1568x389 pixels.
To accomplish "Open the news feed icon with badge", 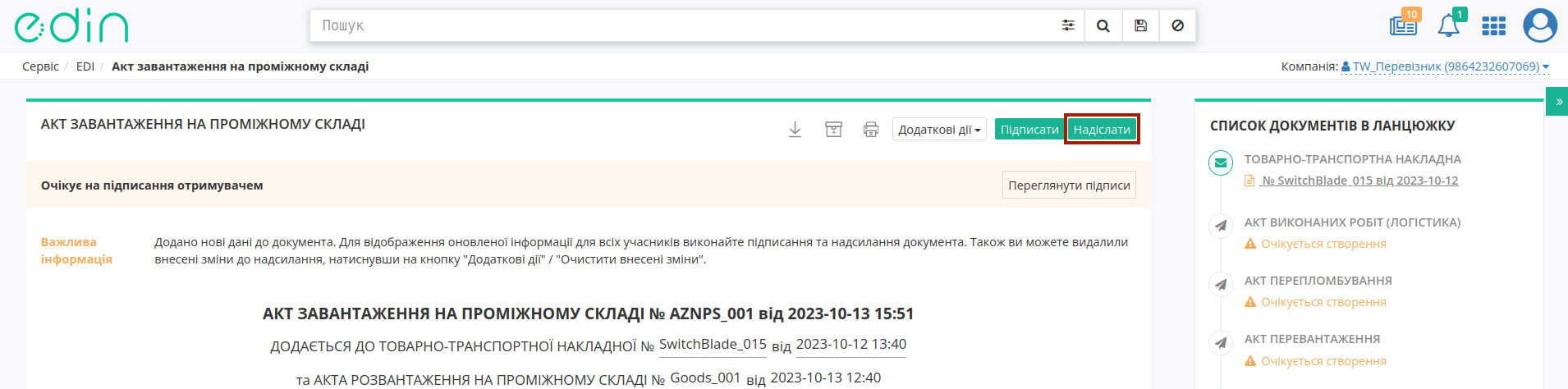I will pyautogui.click(x=1404, y=25).
